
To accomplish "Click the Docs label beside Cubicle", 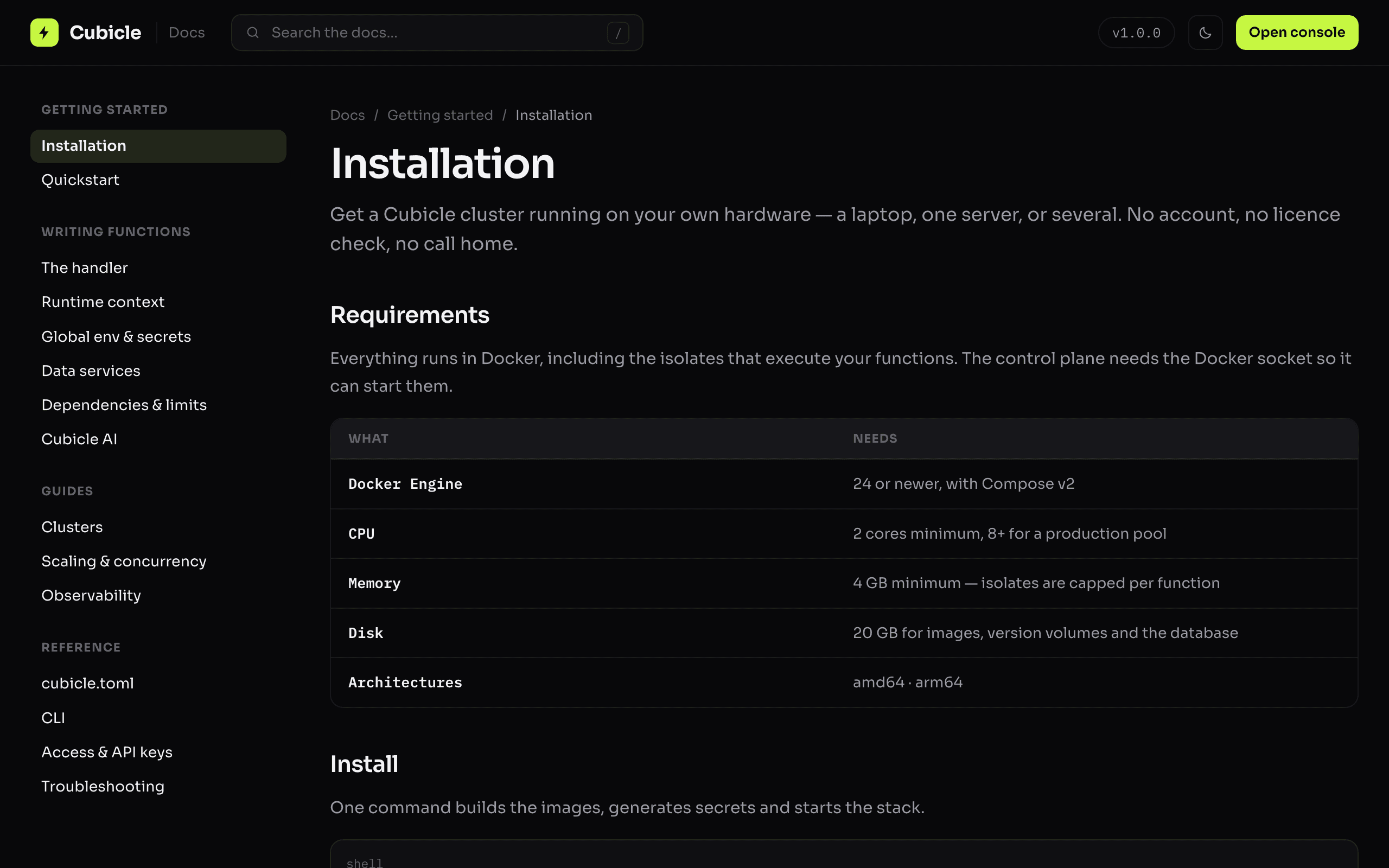I will pyautogui.click(x=187, y=33).
